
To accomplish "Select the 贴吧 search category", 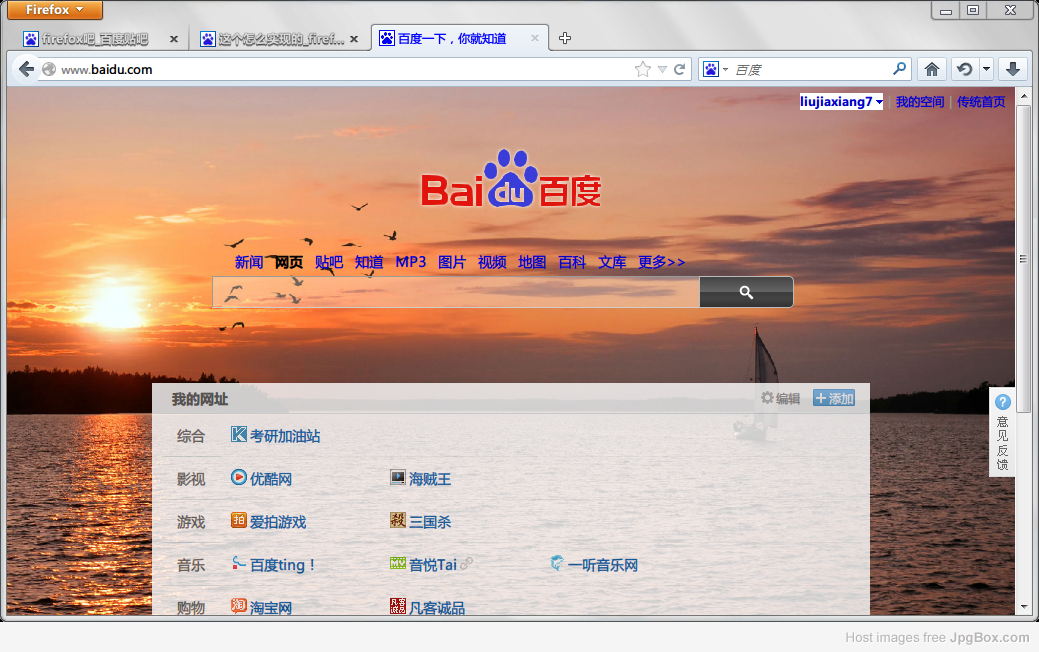I will pyautogui.click(x=328, y=262).
